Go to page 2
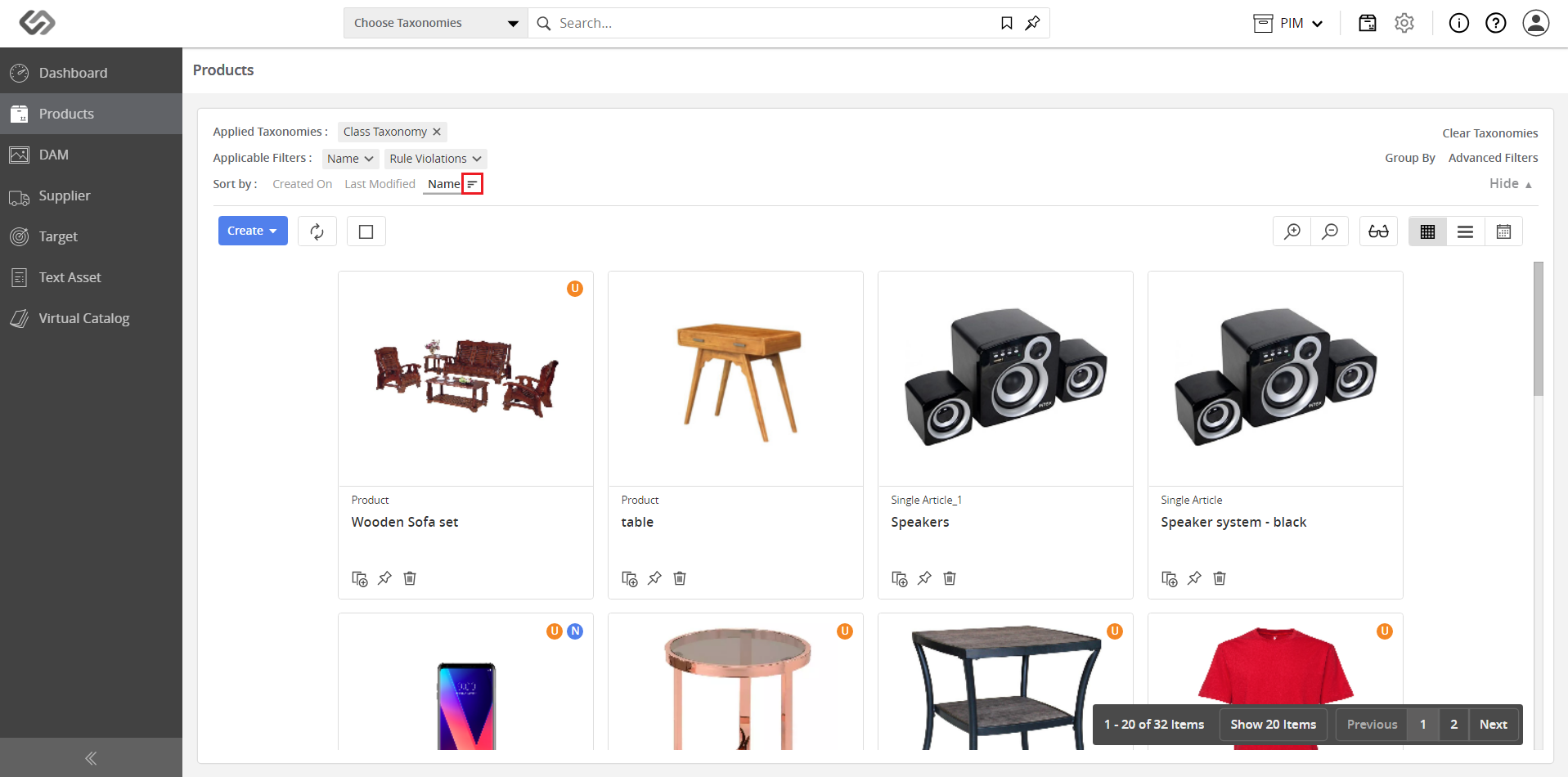1568x777 pixels. click(1453, 725)
